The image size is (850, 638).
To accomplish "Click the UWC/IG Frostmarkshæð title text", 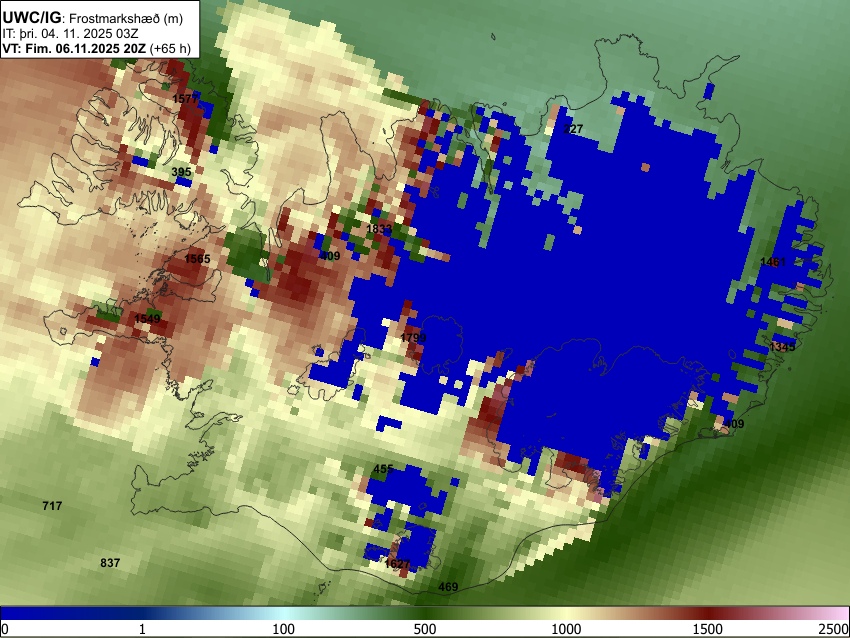I will tap(93, 18).
